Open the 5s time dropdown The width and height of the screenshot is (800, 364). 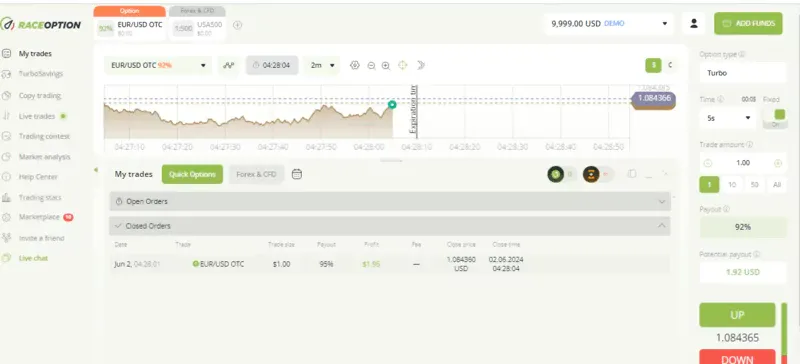(x=729, y=118)
